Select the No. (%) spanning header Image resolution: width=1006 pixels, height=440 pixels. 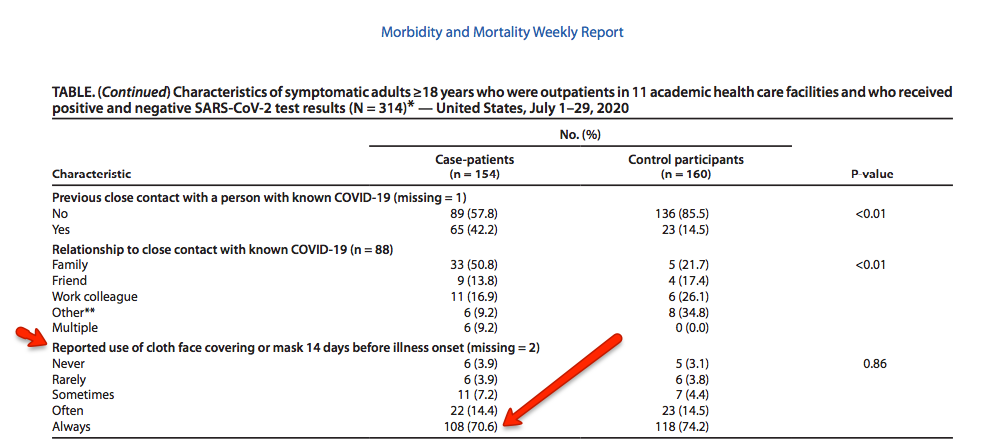pyautogui.click(x=580, y=132)
